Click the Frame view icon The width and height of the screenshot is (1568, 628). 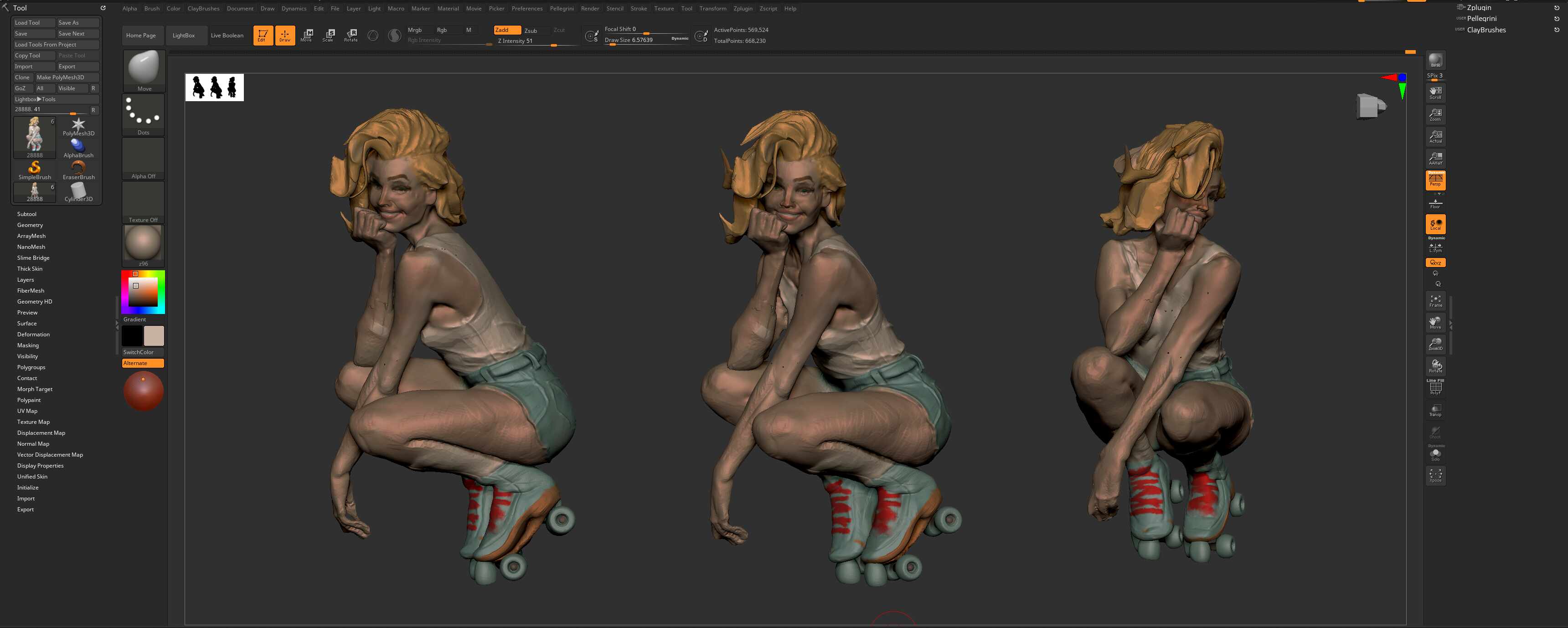[1435, 301]
